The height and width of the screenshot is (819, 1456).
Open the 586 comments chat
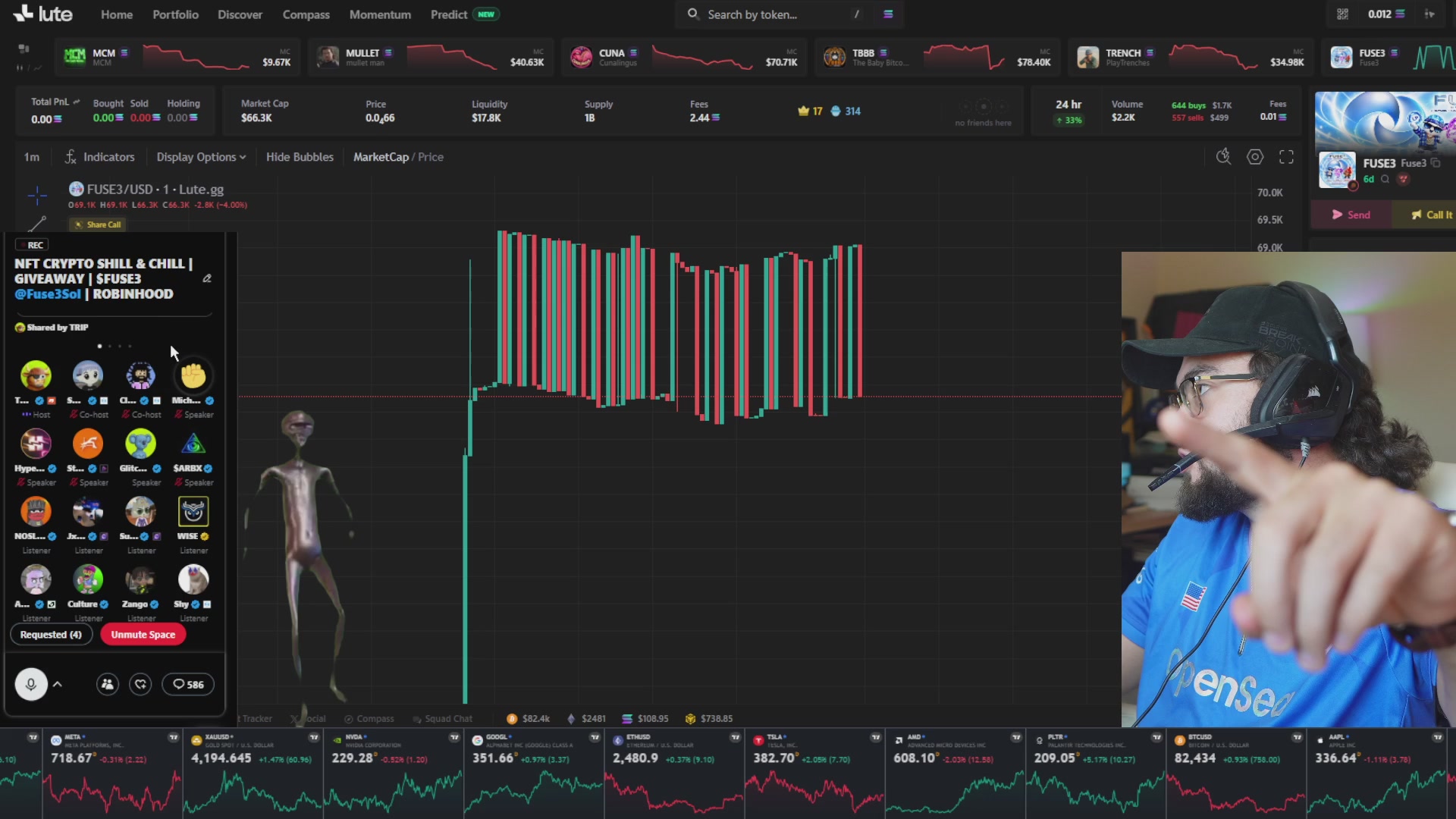188,684
